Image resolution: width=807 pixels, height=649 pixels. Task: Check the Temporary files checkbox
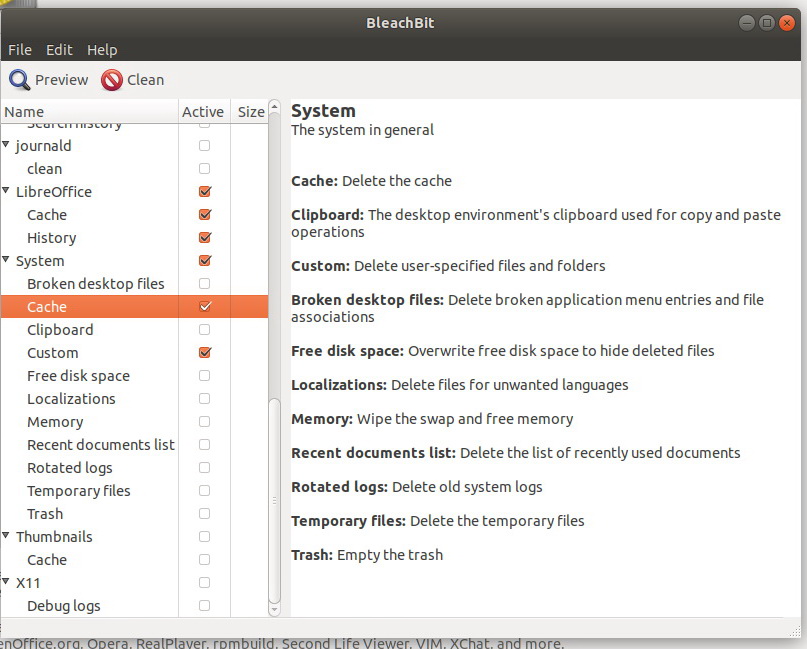[204, 490]
